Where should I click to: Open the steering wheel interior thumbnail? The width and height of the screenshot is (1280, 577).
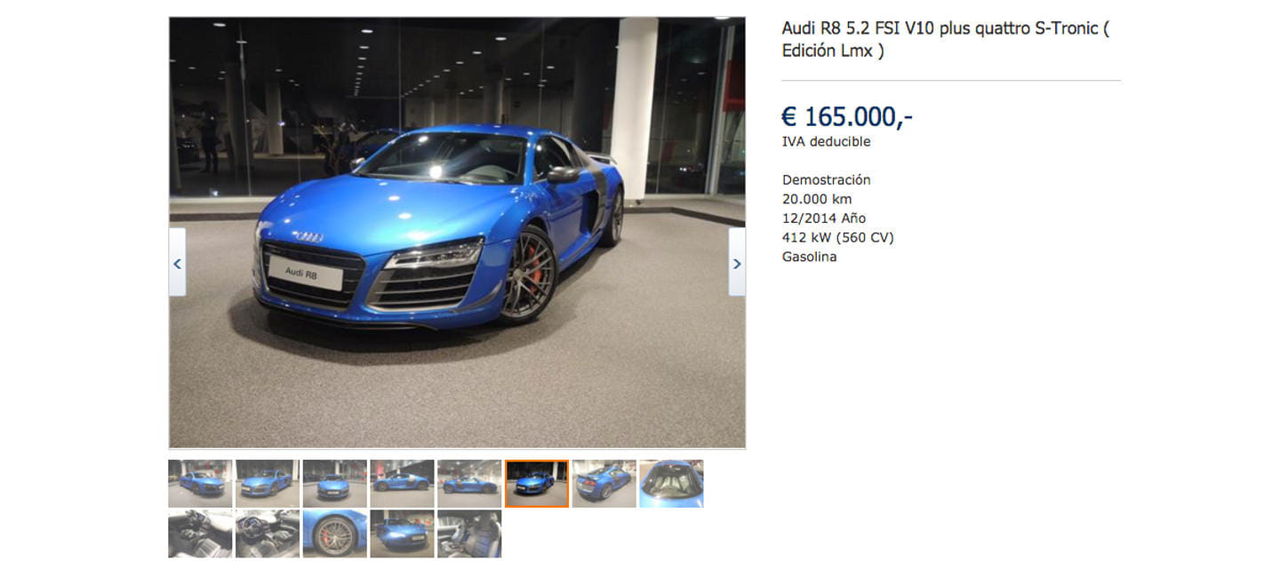268,534
